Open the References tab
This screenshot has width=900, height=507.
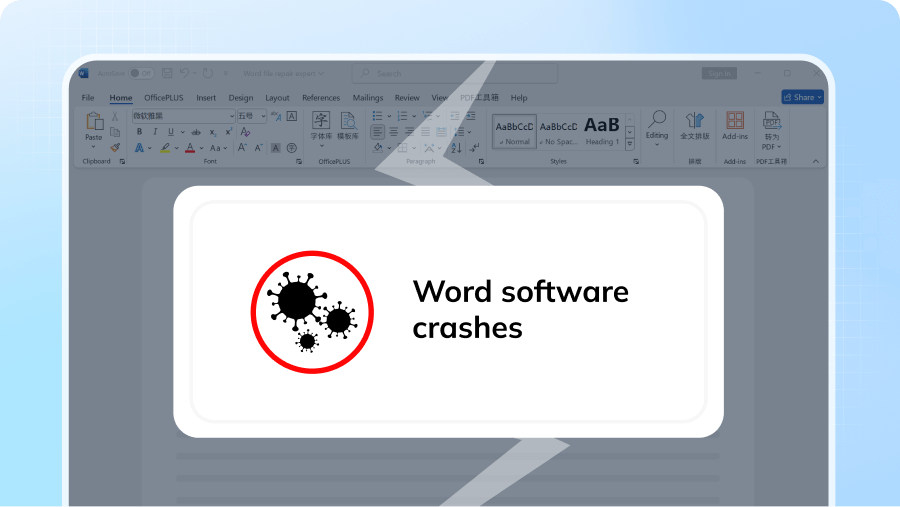click(x=321, y=98)
